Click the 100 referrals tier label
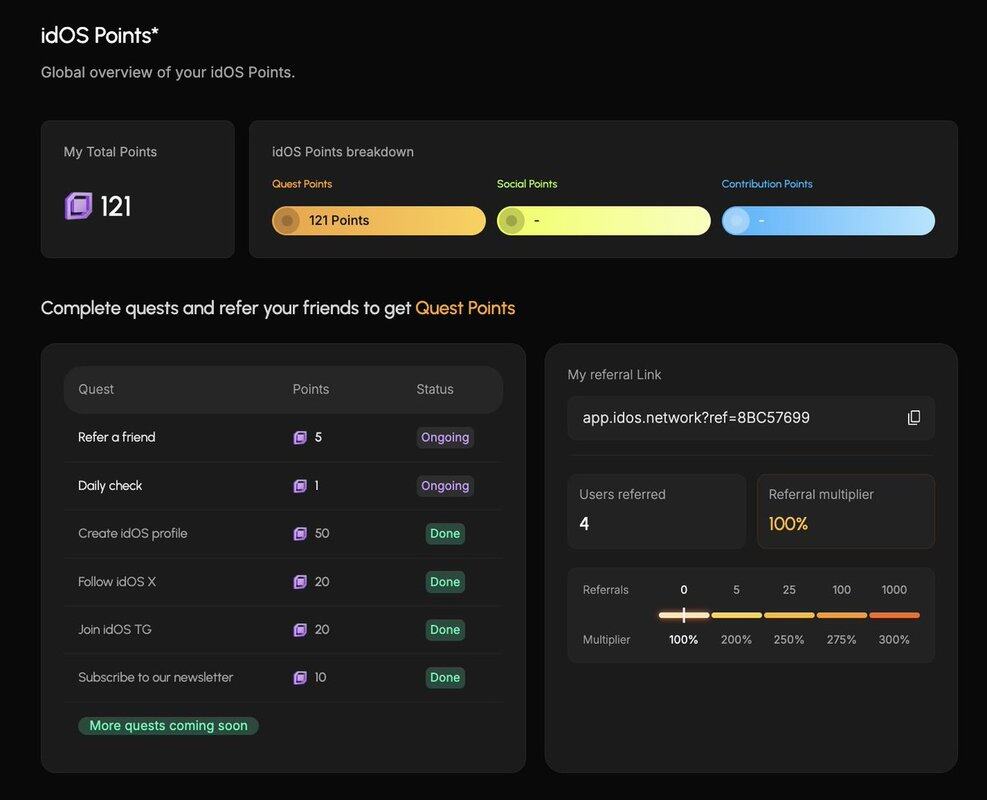Screen dimensions: 987x800 (842, 590)
